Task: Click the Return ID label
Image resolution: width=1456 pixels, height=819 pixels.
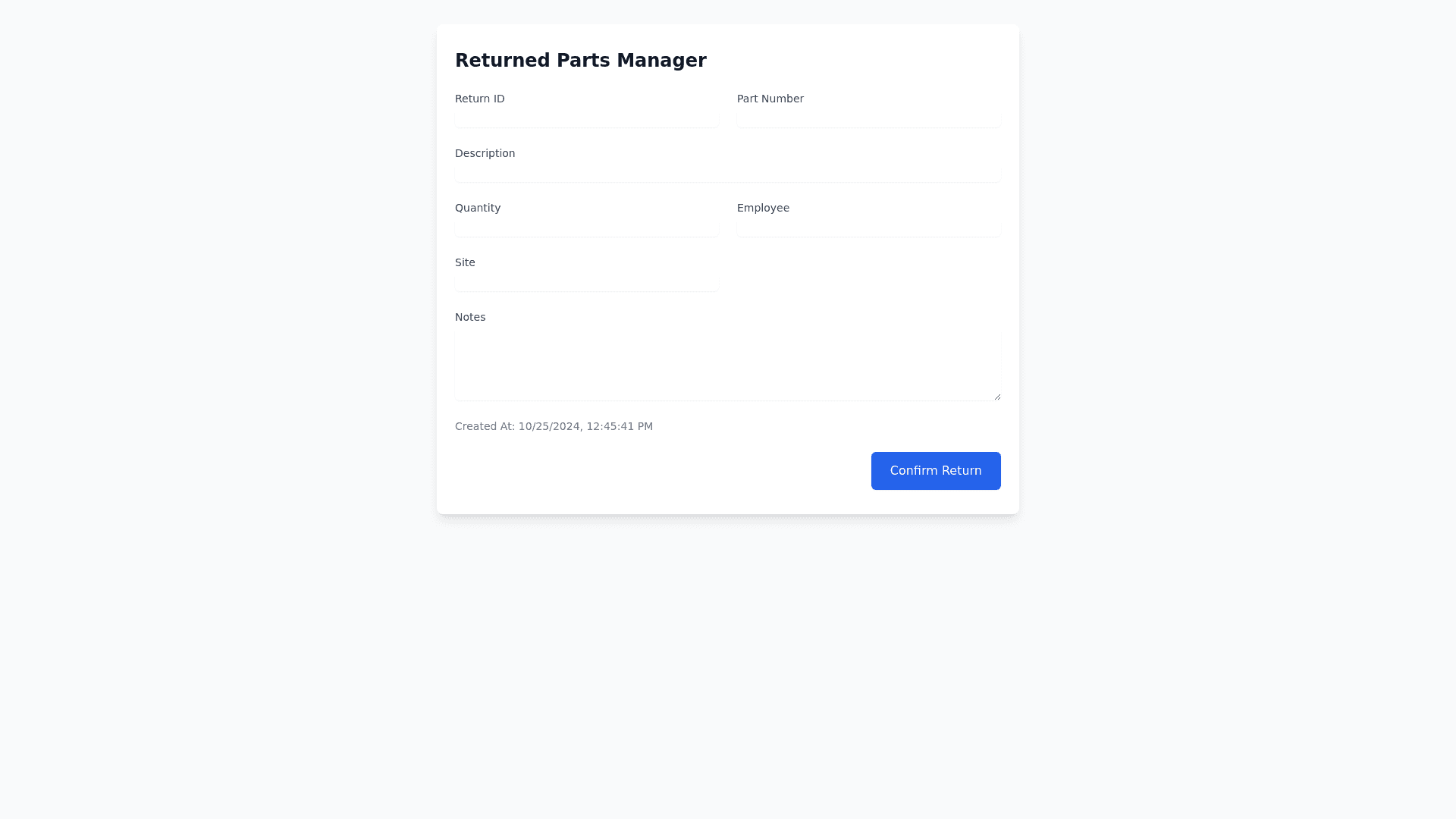Action: [x=479, y=99]
